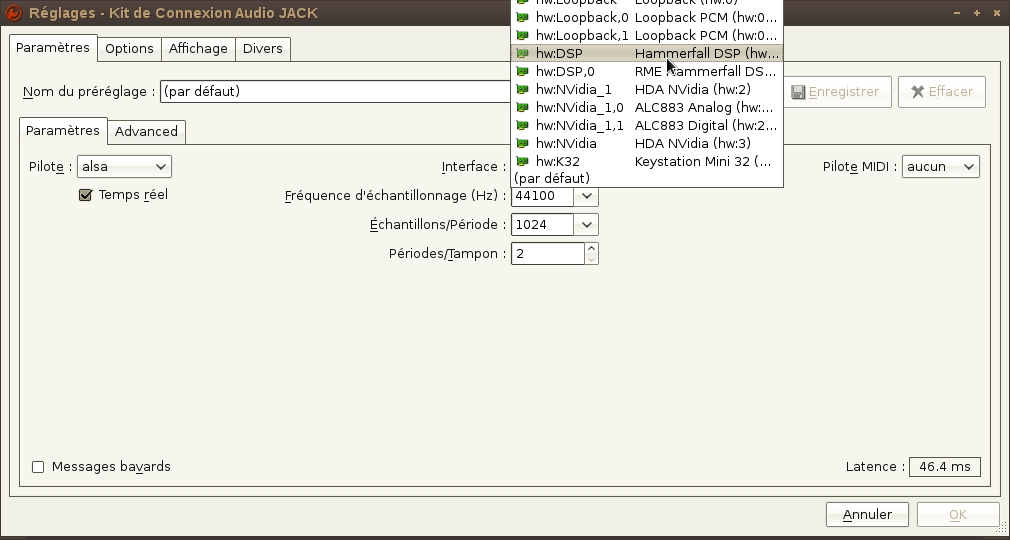The image size is (1010, 540).
Task: Choose hw:NVidia HDA NVidia (hw:3)
Action: (647, 144)
